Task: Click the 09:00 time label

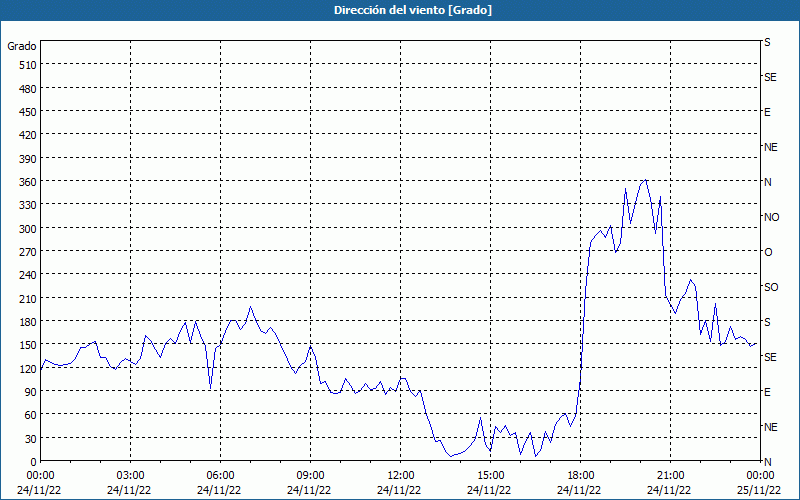Action: coord(310,476)
